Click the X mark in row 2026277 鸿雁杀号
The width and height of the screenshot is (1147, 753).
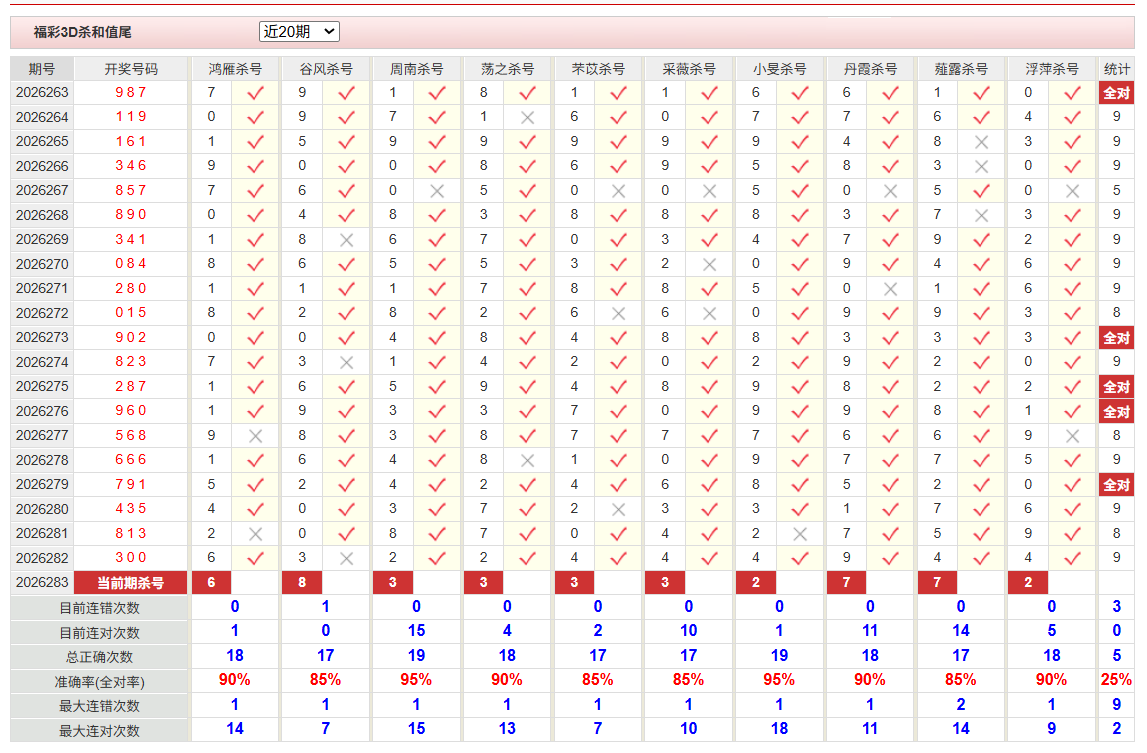coord(255,436)
